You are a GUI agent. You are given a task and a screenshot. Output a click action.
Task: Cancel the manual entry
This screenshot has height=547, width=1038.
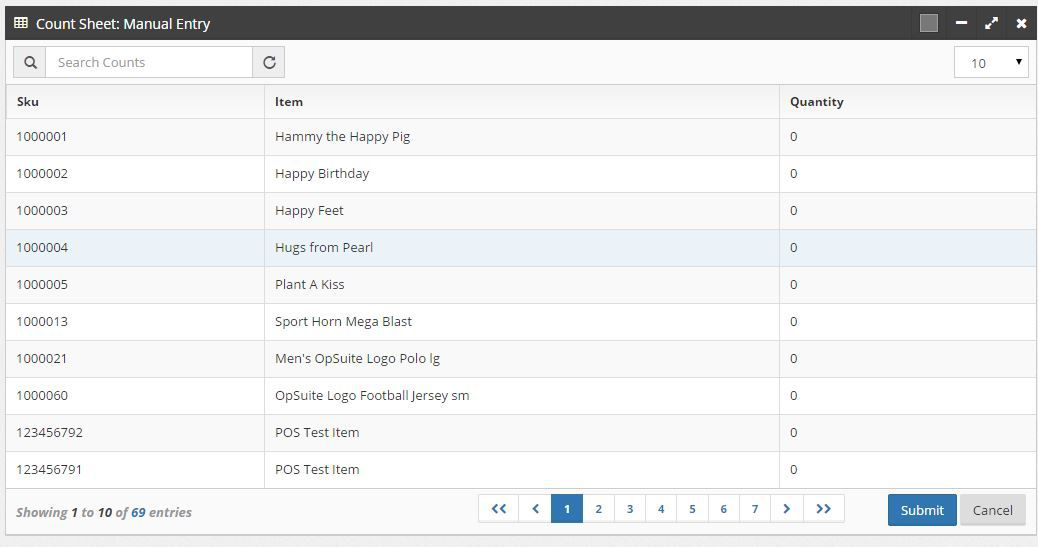[x=992, y=510]
